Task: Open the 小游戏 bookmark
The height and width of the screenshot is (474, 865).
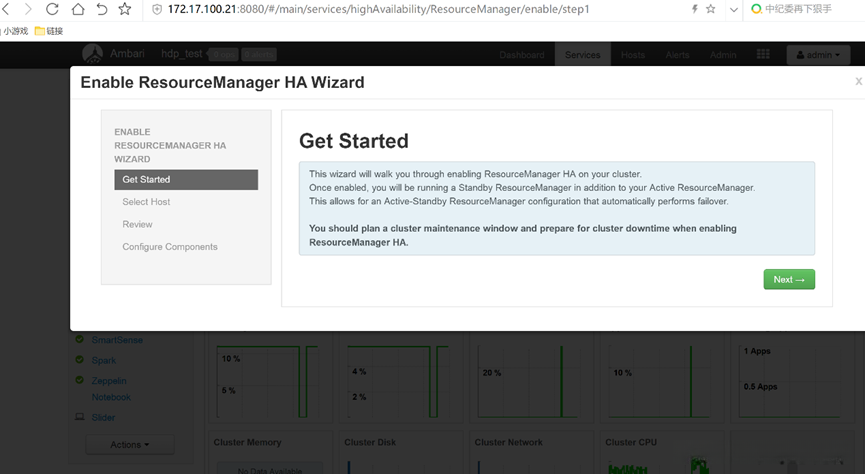Action: tap(15, 31)
